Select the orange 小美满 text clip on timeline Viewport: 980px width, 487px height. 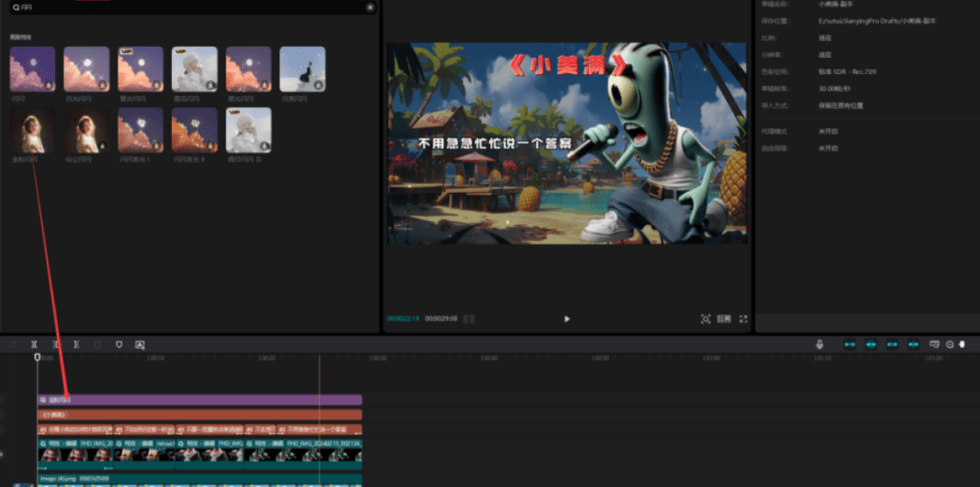pos(200,414)
